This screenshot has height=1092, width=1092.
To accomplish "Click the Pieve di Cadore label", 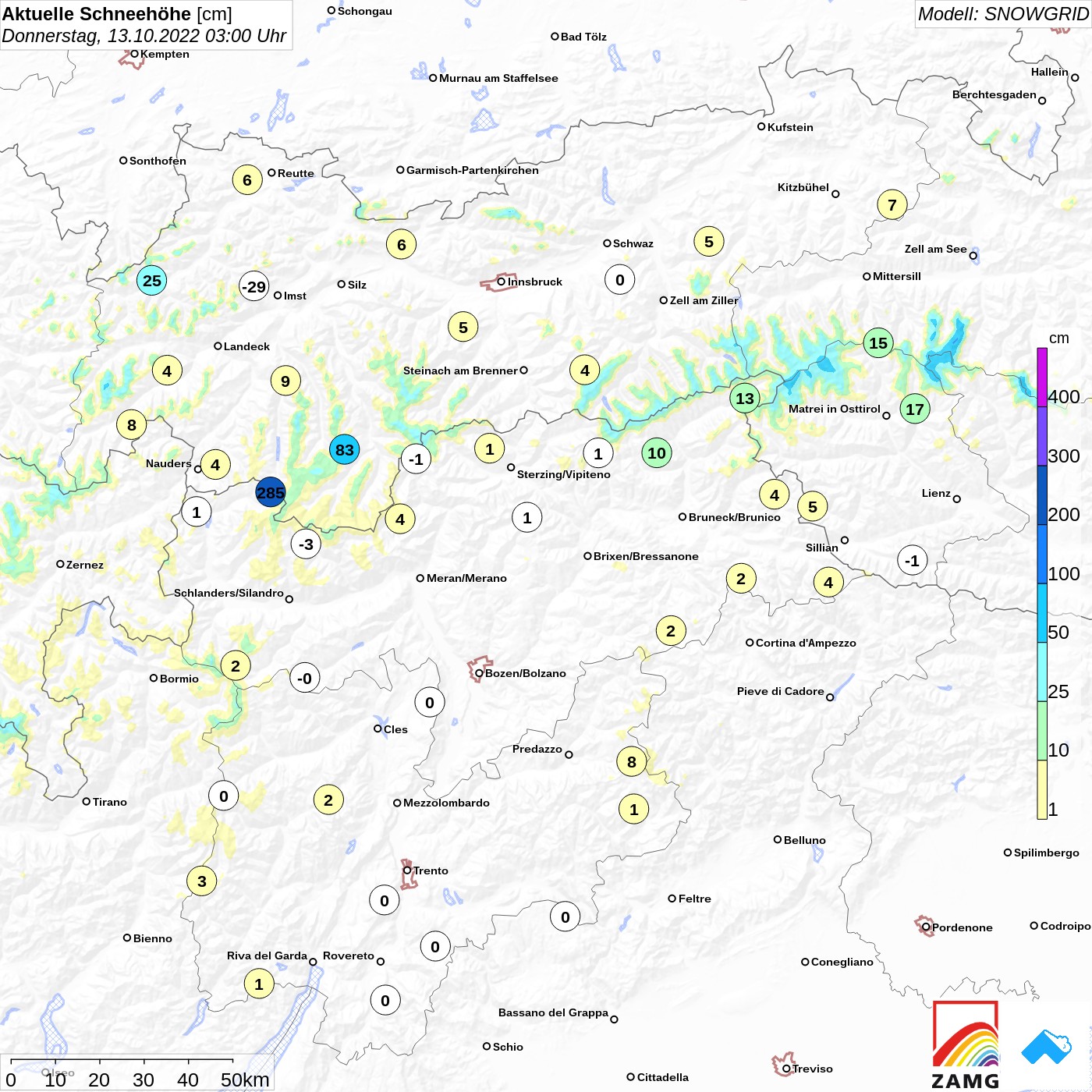I will pyautogui.click(x=781, y=691).
